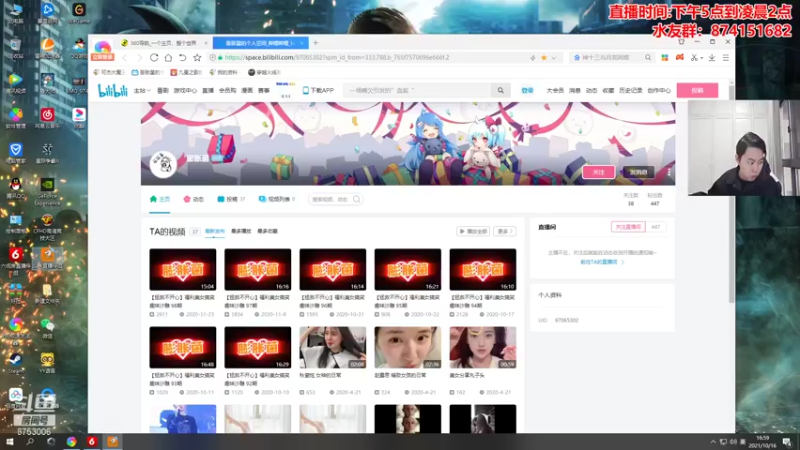
Task: Select the 动态 tab with pink icon
Action: click(193, 199)
